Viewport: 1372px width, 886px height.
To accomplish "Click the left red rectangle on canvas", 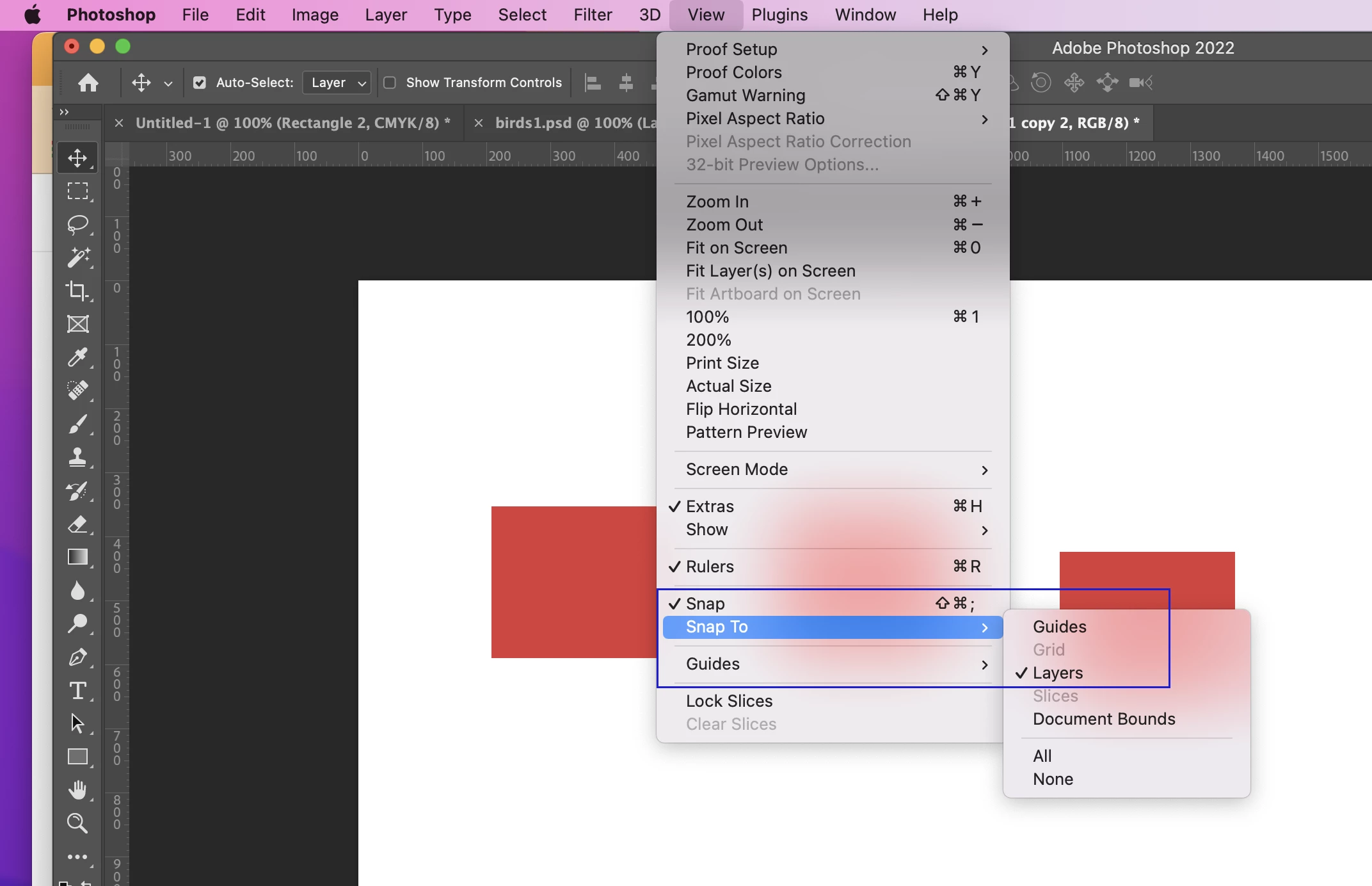I will [573, 581].
